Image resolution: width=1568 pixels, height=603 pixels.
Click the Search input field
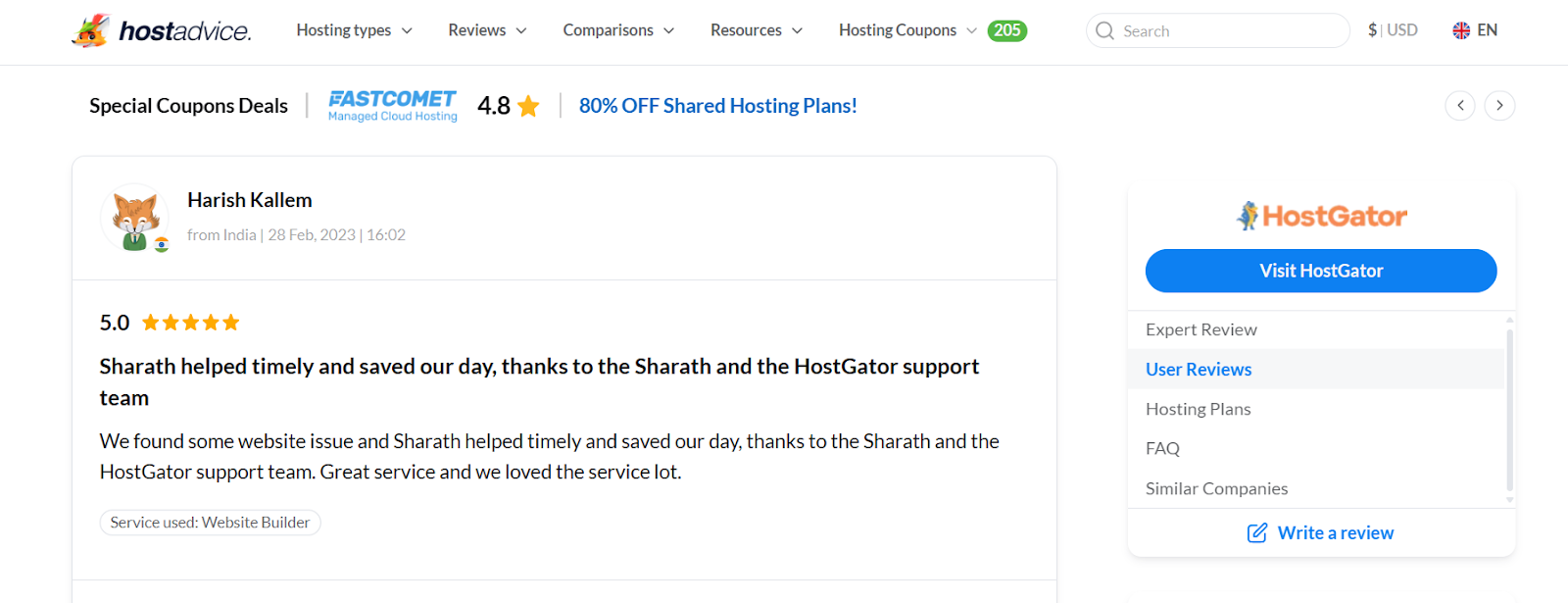click(x=1215, y=30)
